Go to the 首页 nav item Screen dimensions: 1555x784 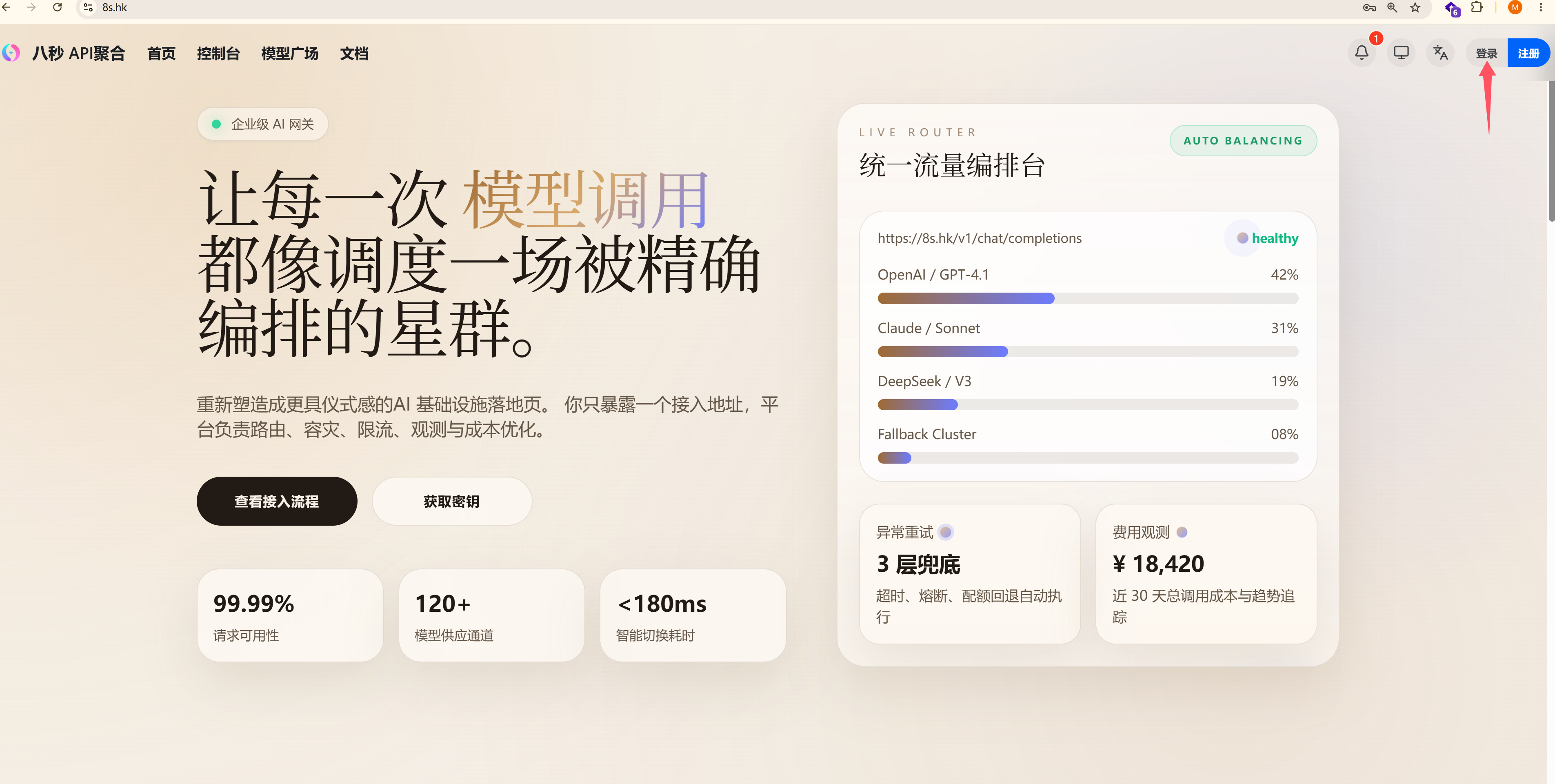[x=161, y=54]
